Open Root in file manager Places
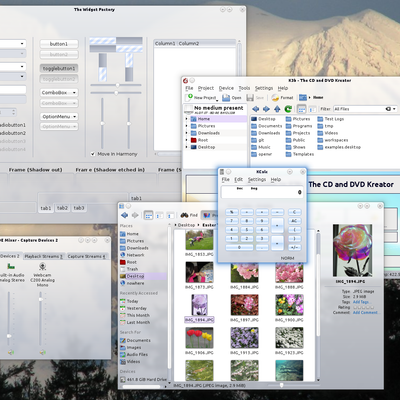 129,262
